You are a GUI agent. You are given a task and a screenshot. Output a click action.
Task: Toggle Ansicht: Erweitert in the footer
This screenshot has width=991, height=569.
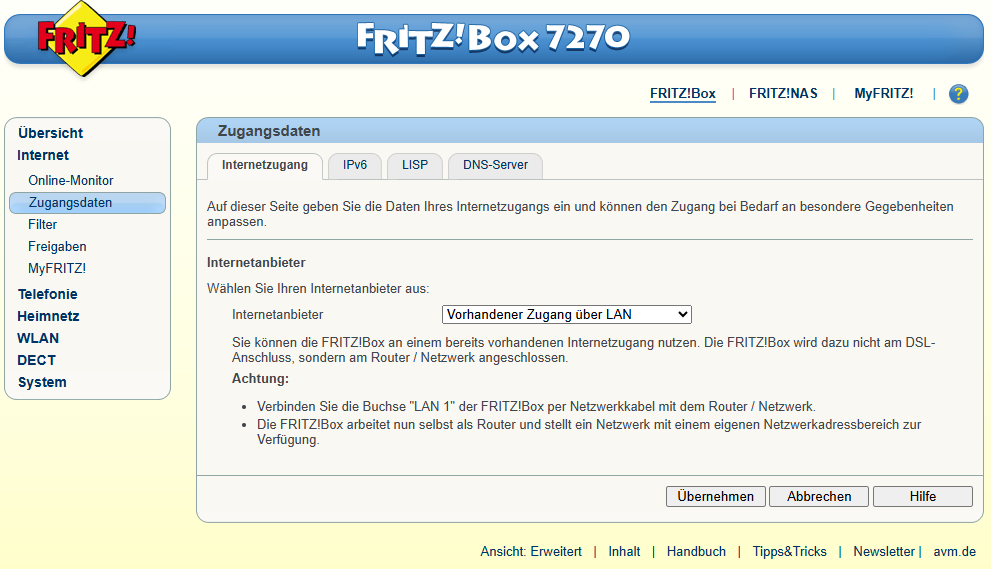(531, 552)
